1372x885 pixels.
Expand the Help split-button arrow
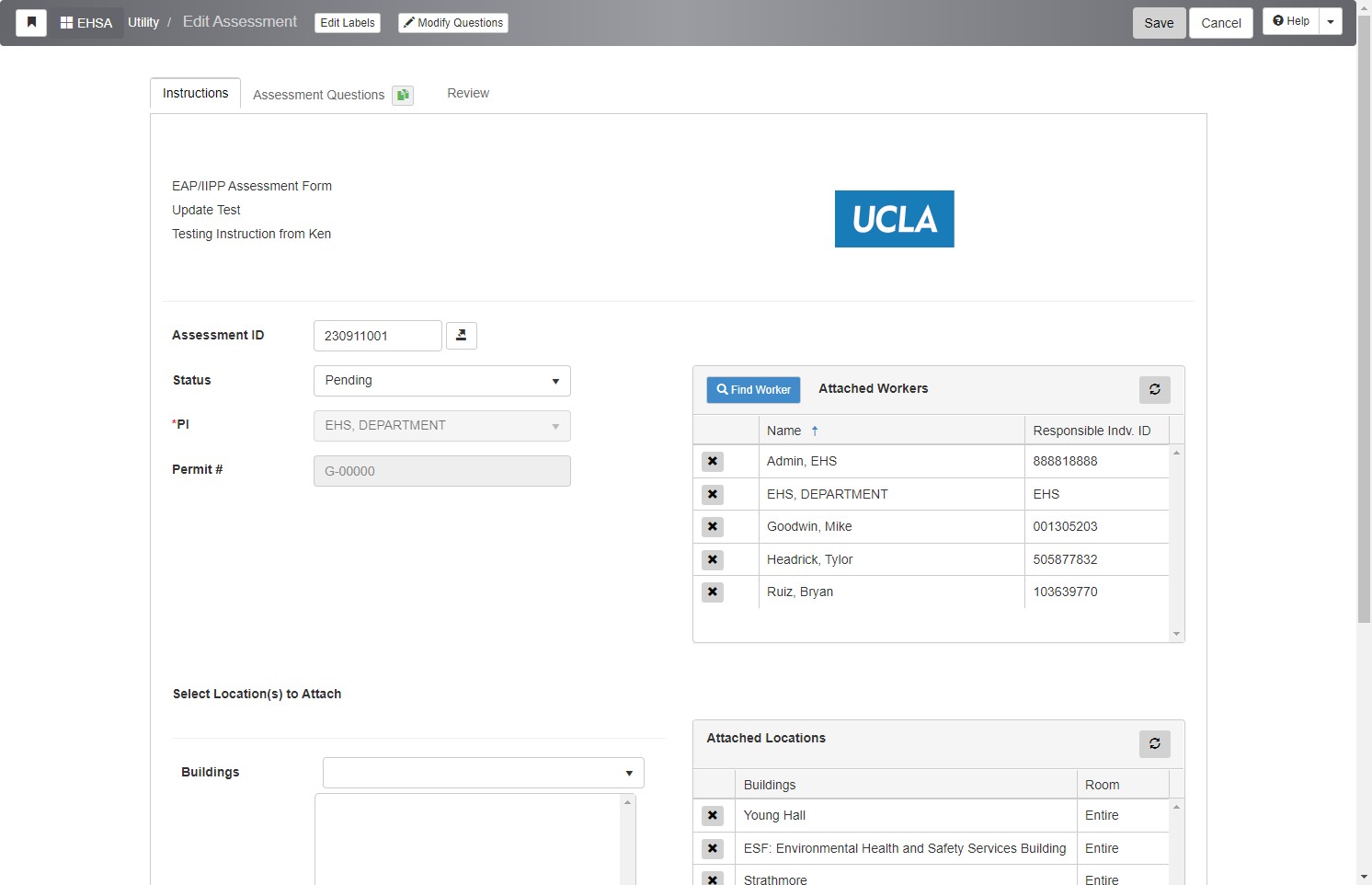1331,21
